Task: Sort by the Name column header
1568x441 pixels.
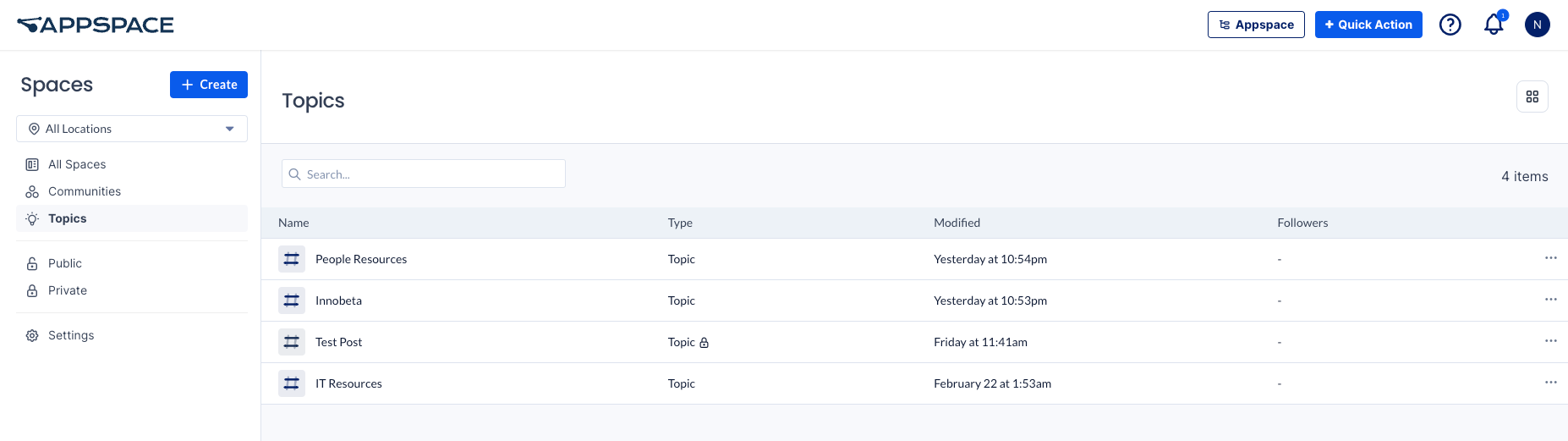Action: click(293, 223)
